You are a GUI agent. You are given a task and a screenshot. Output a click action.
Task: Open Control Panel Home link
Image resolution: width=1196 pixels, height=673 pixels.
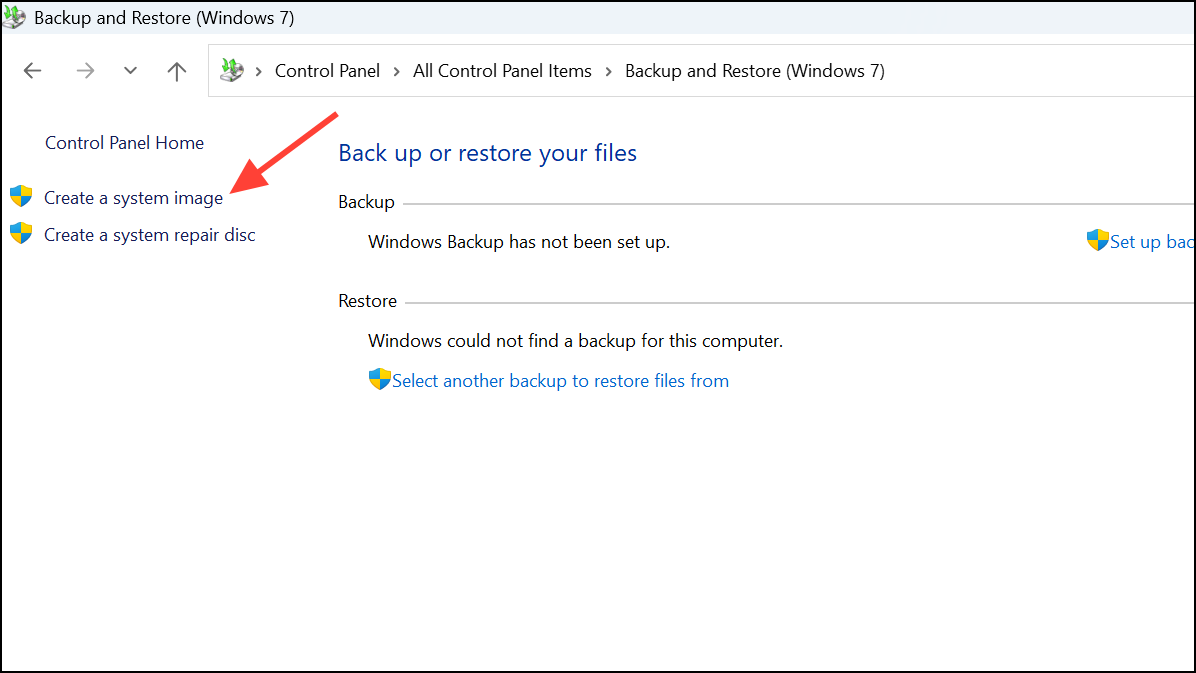click(x=124, y=143)
